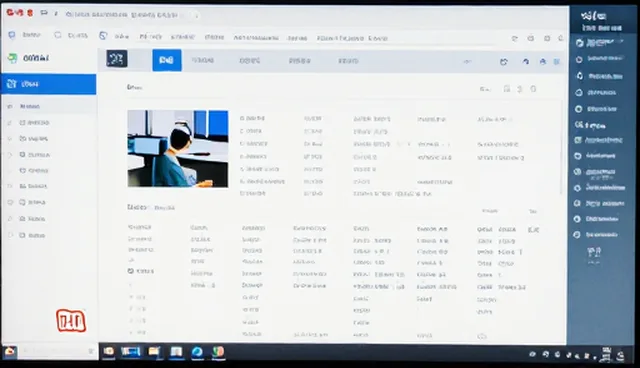Click the taskbar search box
The height and width of the screenshot is (368, 640).
(58, 351)
